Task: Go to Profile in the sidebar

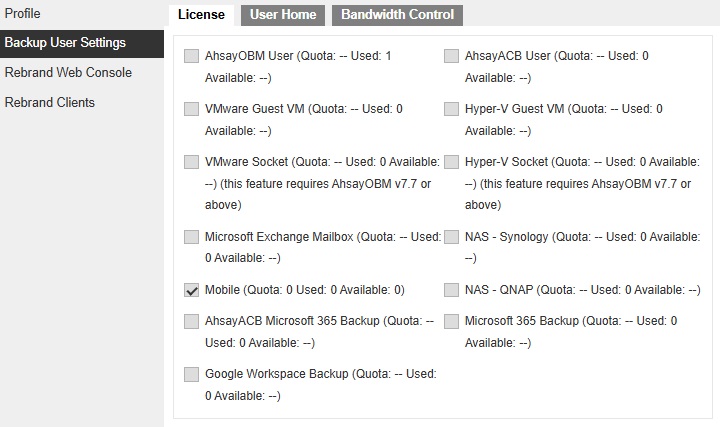Action: 23,13
